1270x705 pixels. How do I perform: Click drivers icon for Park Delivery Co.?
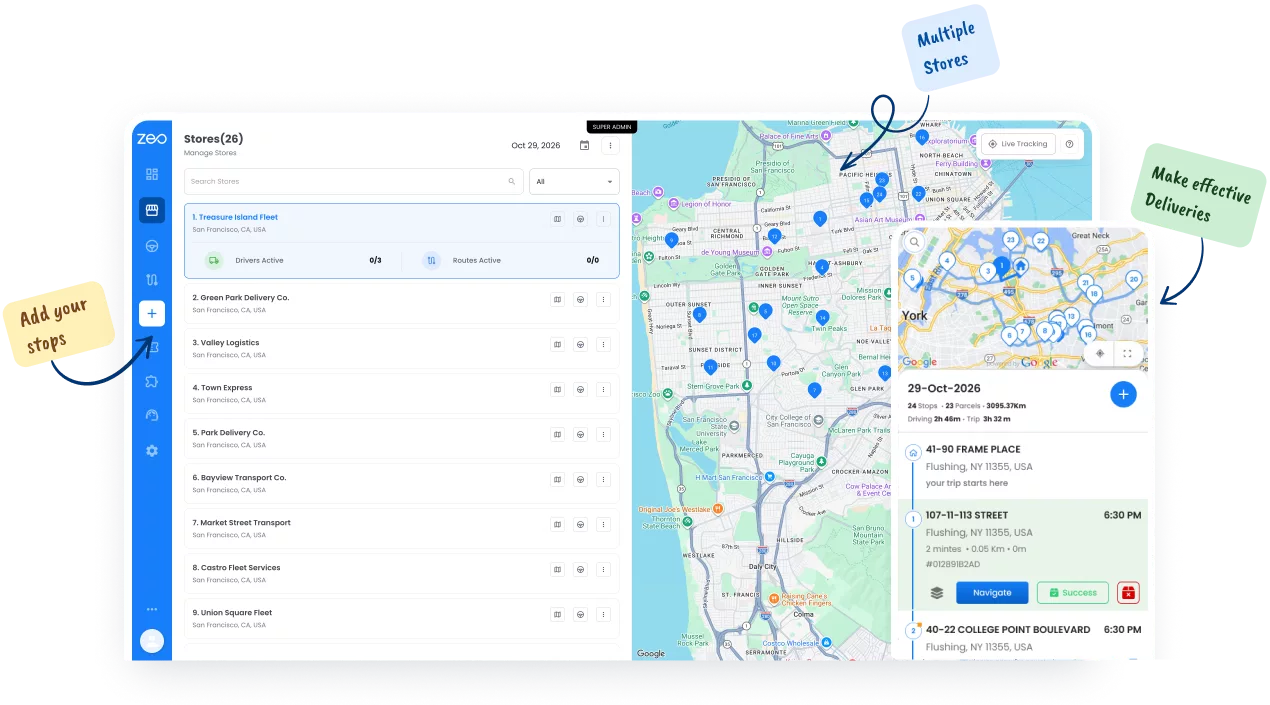click(x=580, y=434)
